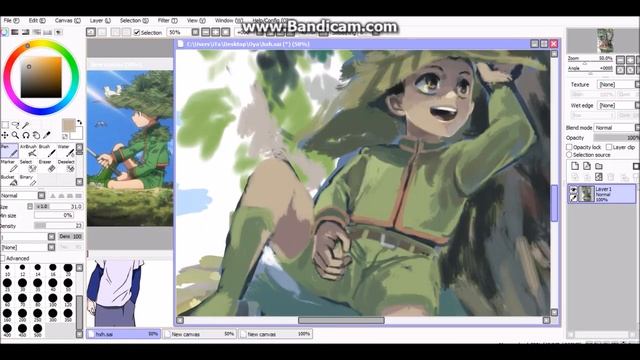Select the Marker tool
The width and height of the screenshot is (640, 360).
pos(9,166)
